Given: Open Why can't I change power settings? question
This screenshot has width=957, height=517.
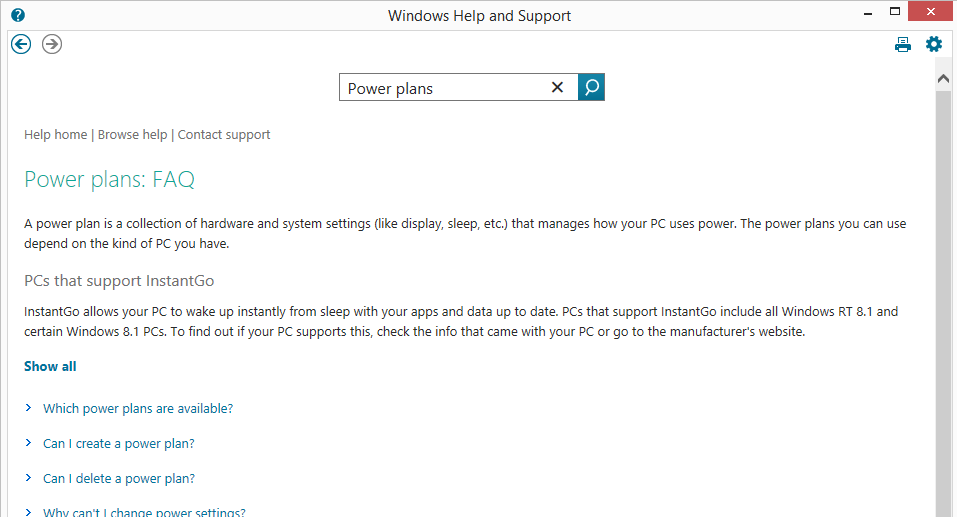Looking at the screenshot, I should (x=144, y=512).
